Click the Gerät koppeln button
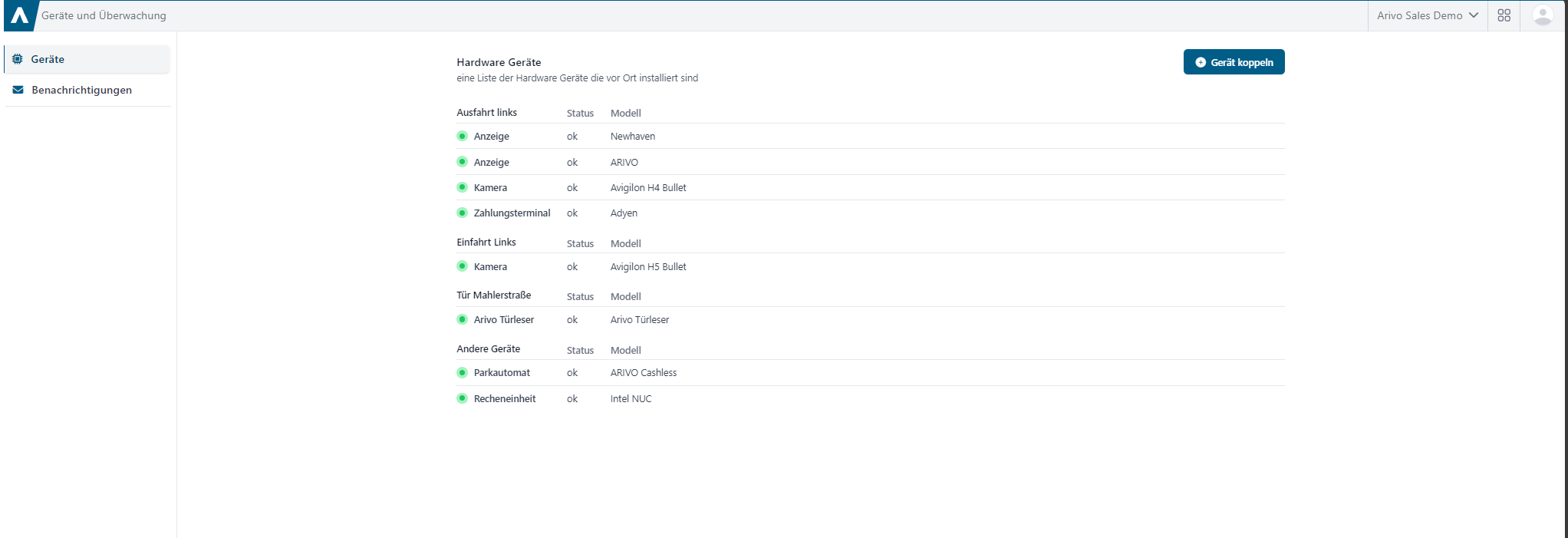 point(1234,62)
